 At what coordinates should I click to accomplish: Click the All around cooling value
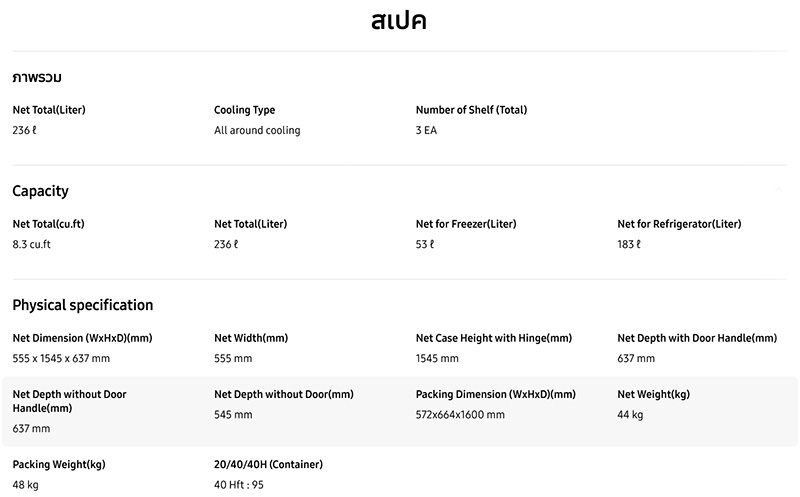click(x=257, y=131)
